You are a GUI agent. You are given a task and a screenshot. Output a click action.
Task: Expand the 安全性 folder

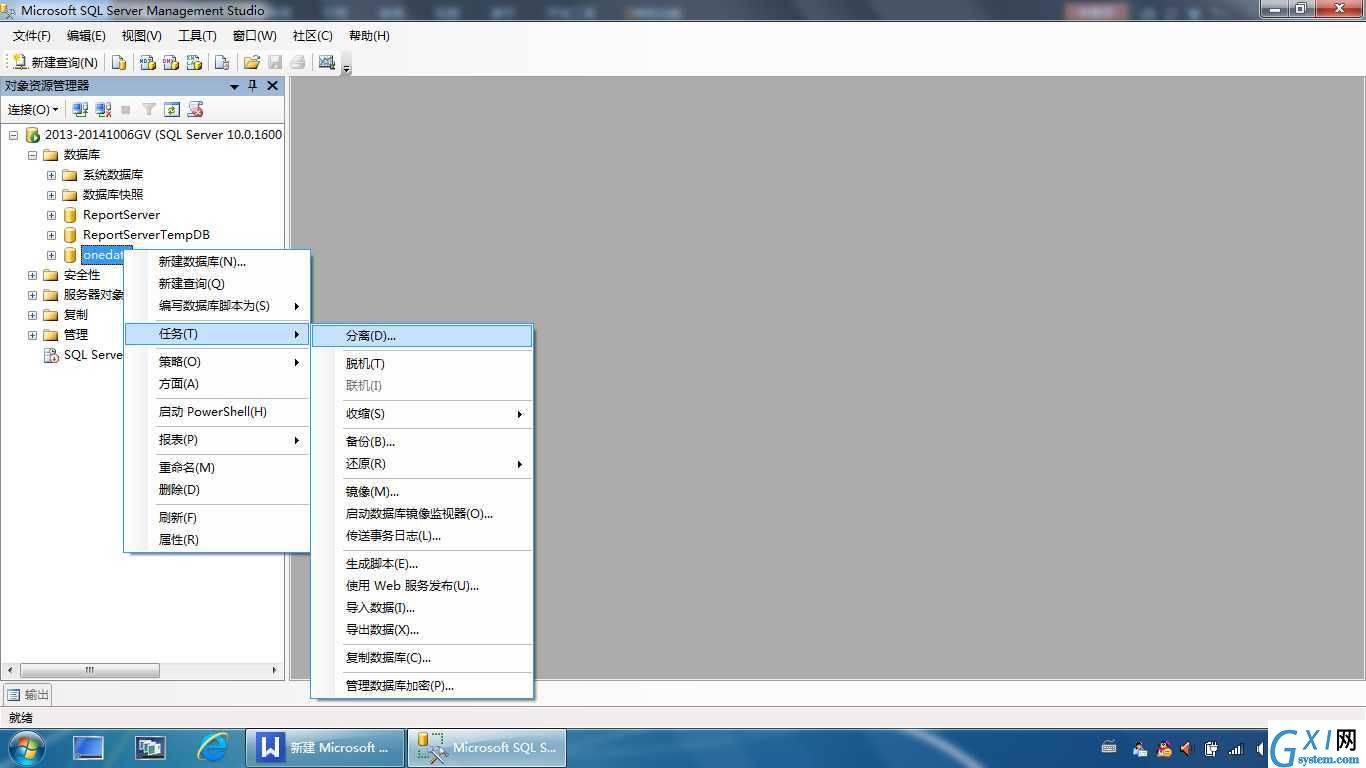pos(32,275)
